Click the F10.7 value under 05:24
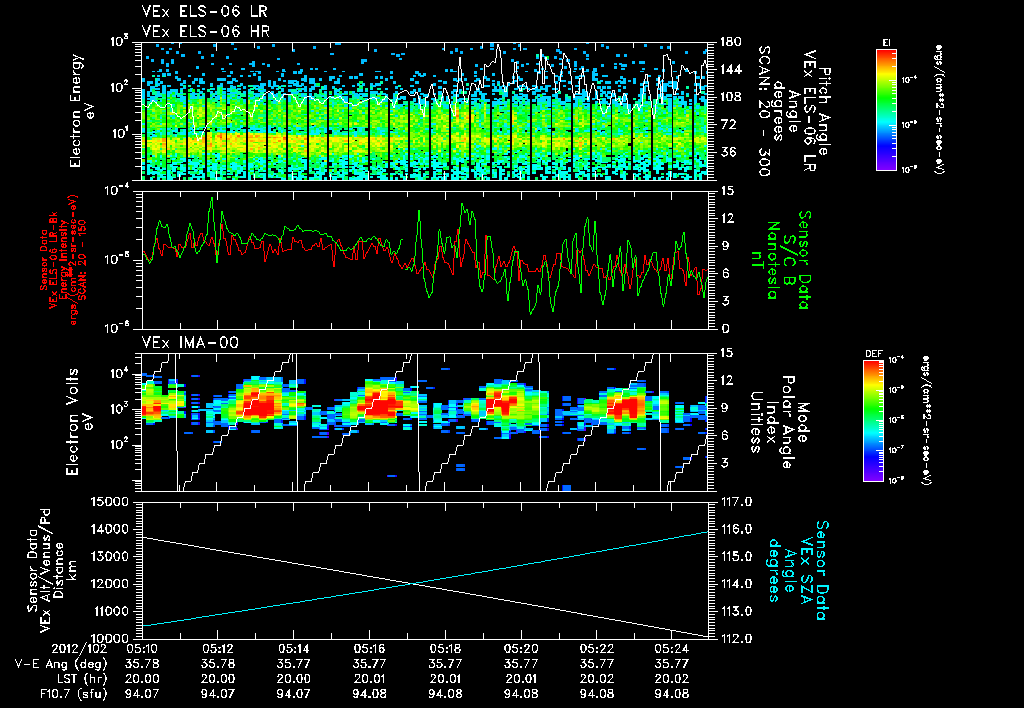Screen dimensions: 1024x708 pos(672,694)
